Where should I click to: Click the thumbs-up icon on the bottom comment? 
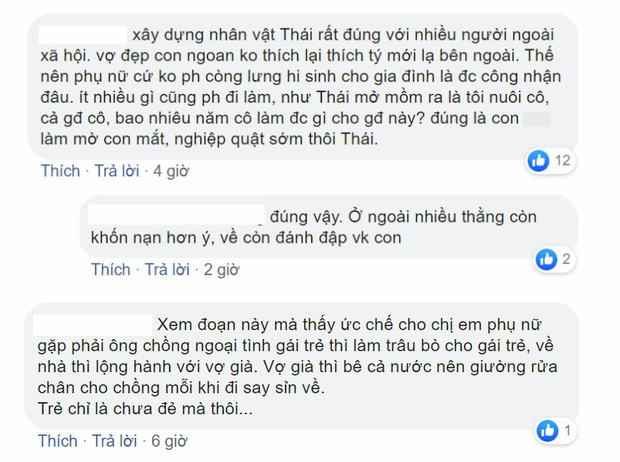(x=546, y=432)
